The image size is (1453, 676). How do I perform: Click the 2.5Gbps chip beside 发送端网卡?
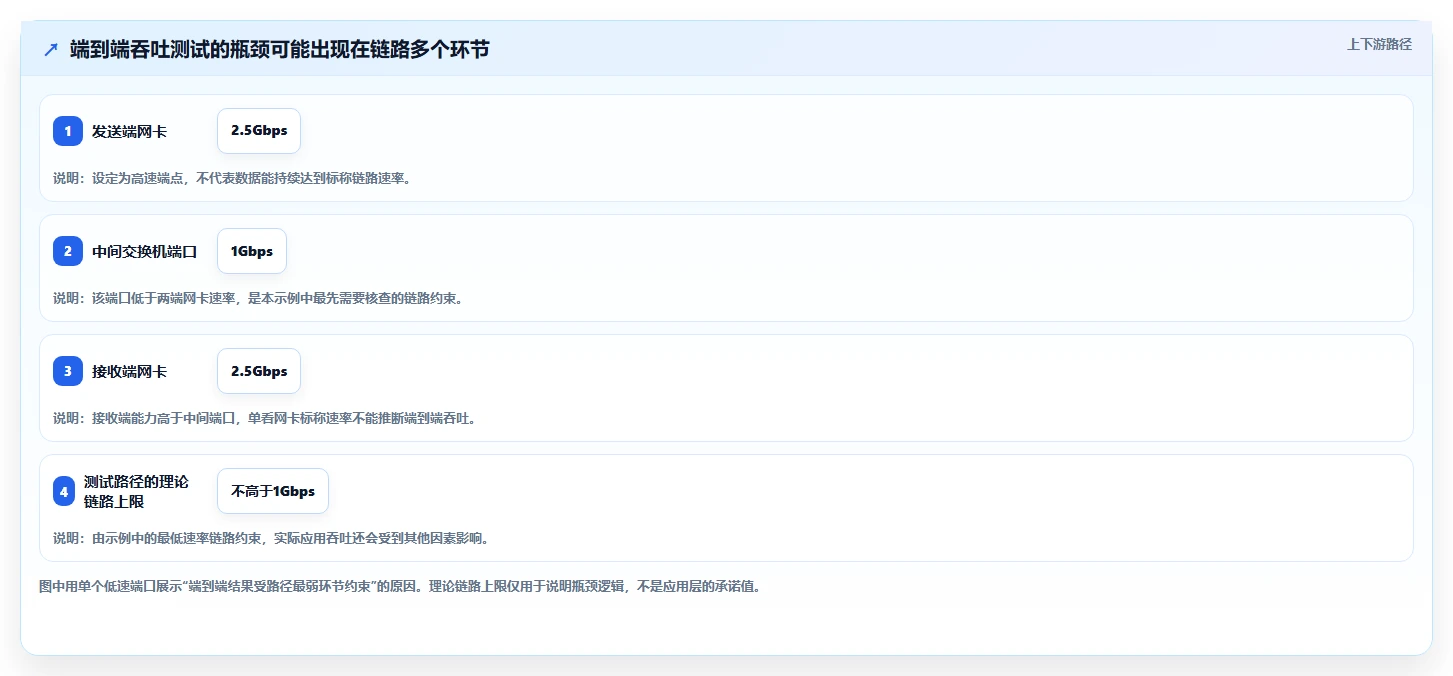259,131
